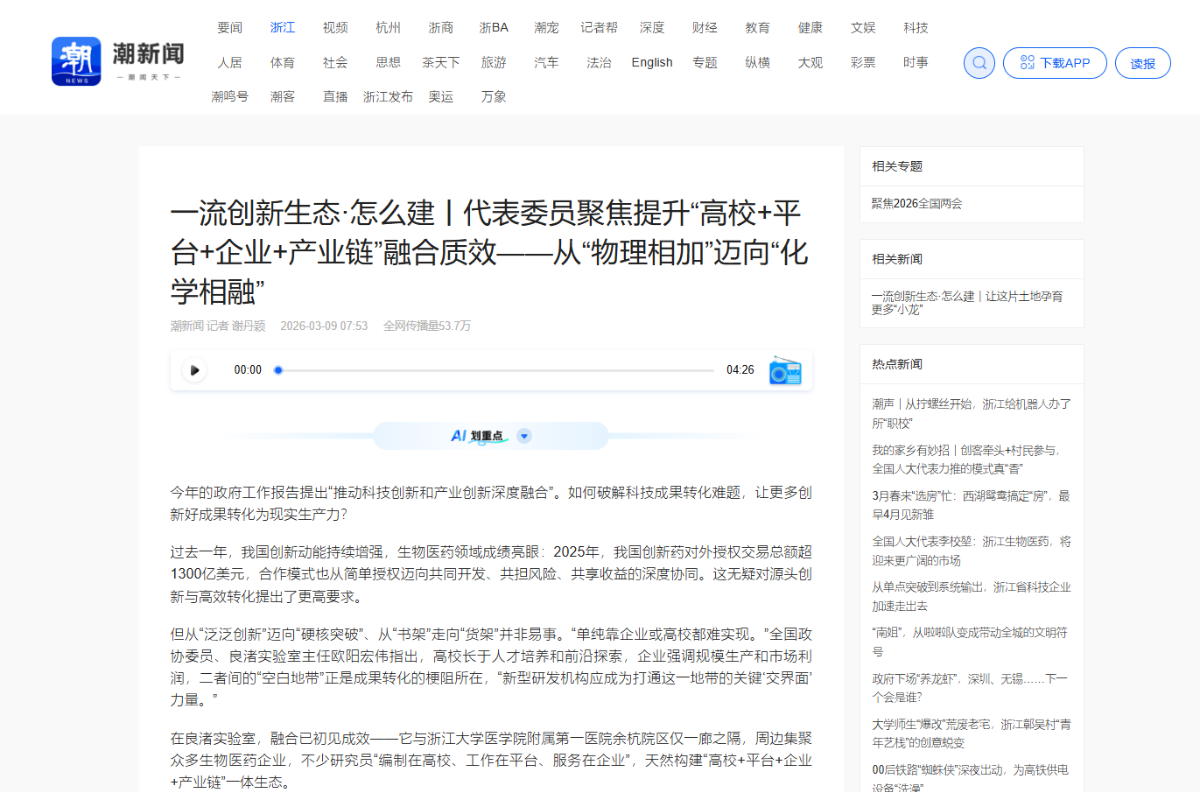
Task: Switch to the 视频 channel
Action: pyautogui.click(x=335, y=28)
